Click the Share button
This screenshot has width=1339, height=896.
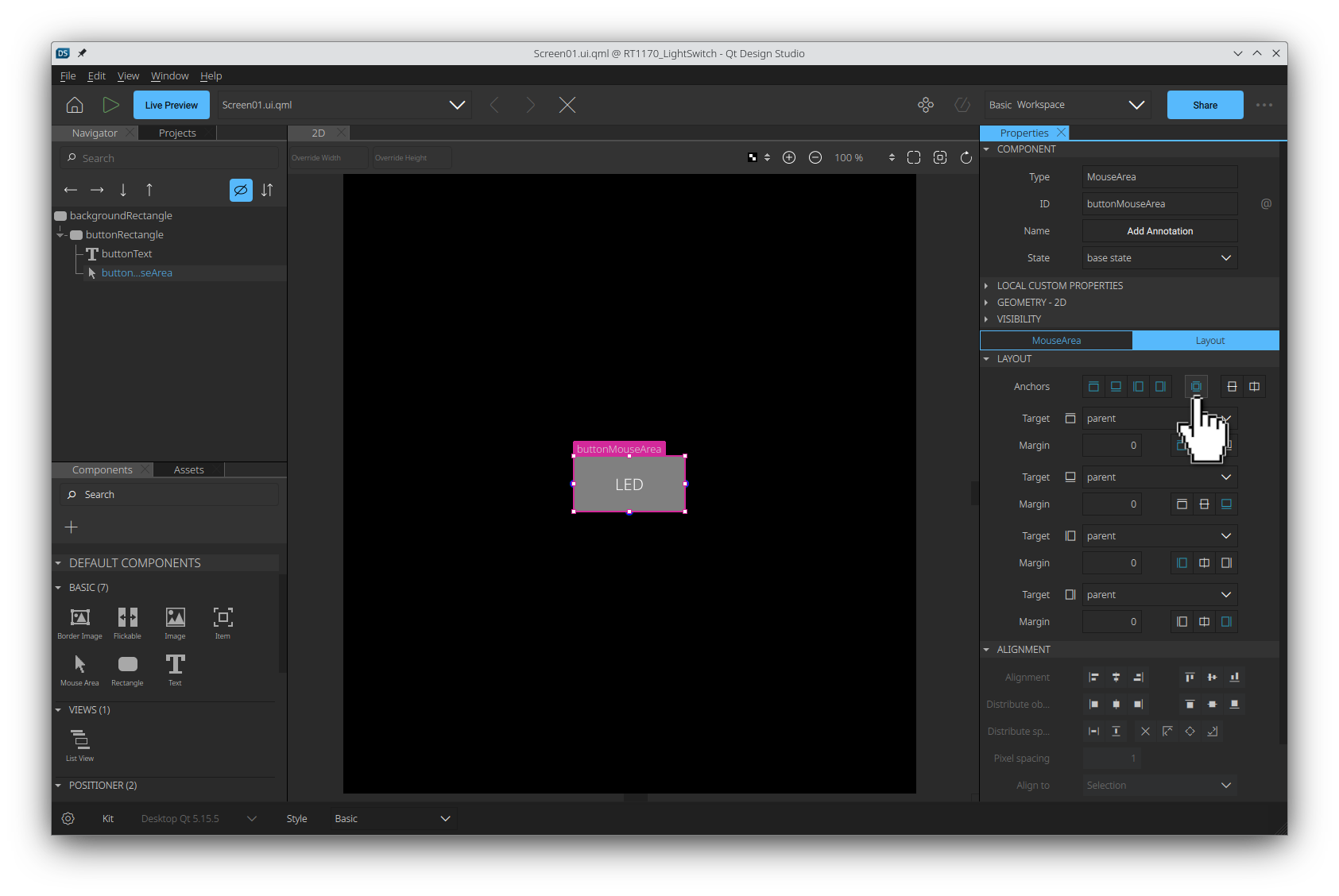1205,104
